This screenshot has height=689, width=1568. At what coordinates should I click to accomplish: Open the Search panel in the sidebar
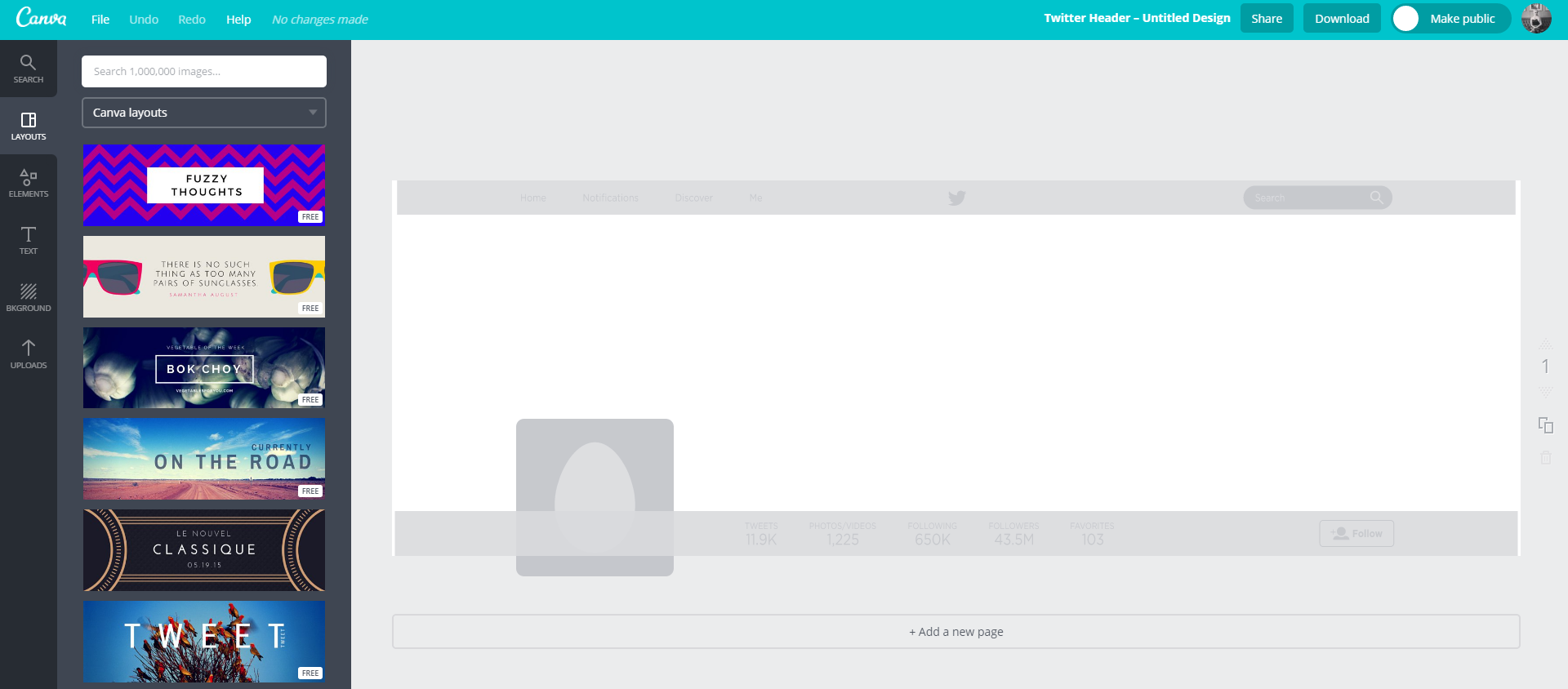29,69
